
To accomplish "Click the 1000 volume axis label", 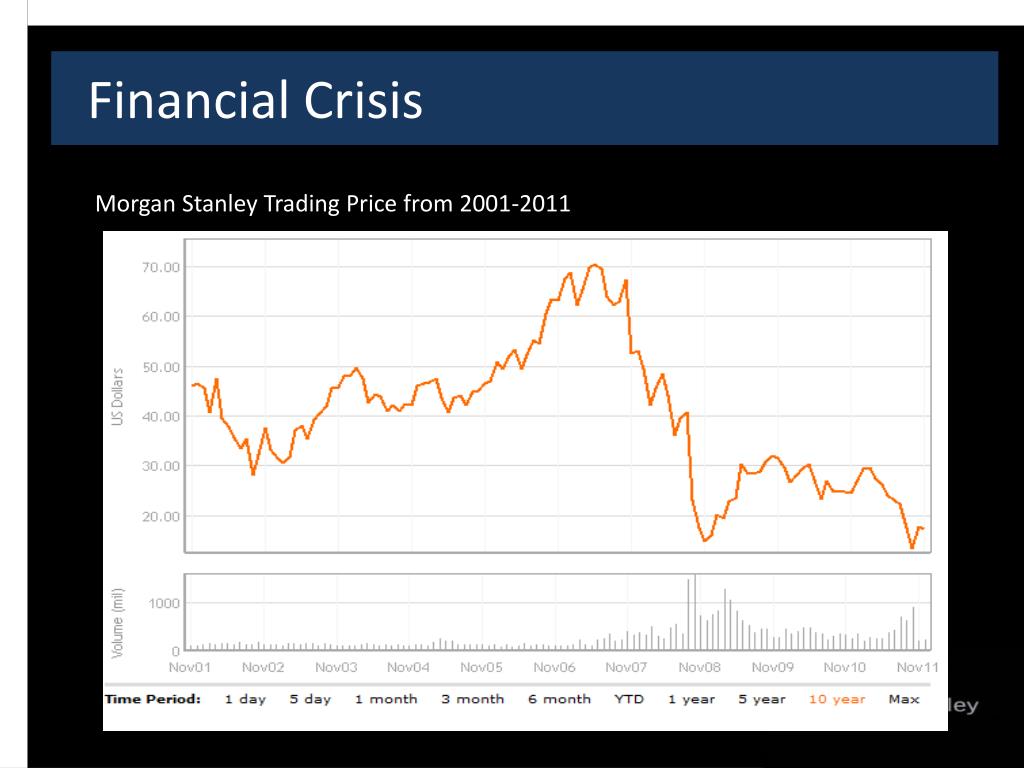I will 165,603.
